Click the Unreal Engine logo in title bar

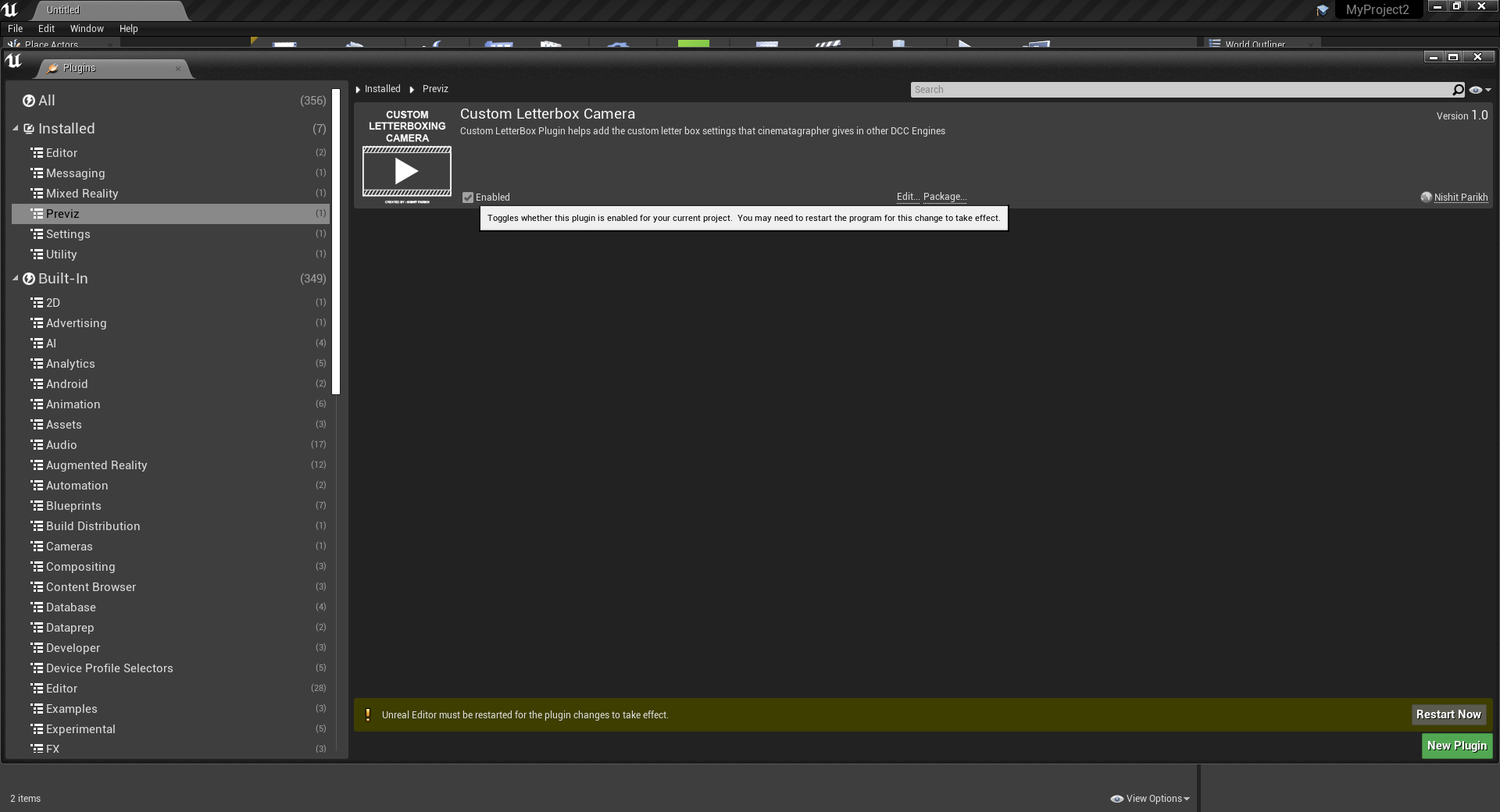click(10, 10)
